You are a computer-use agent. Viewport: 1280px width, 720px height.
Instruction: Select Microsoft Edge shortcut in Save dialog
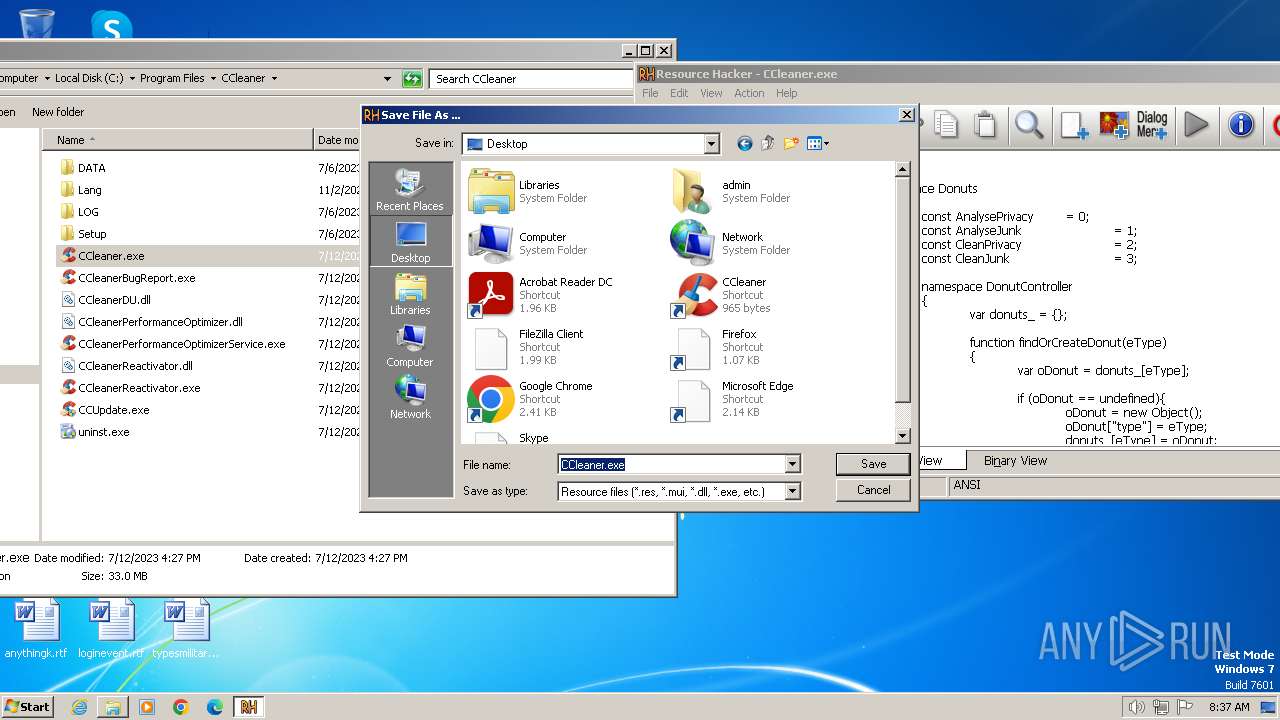(734, 399)
